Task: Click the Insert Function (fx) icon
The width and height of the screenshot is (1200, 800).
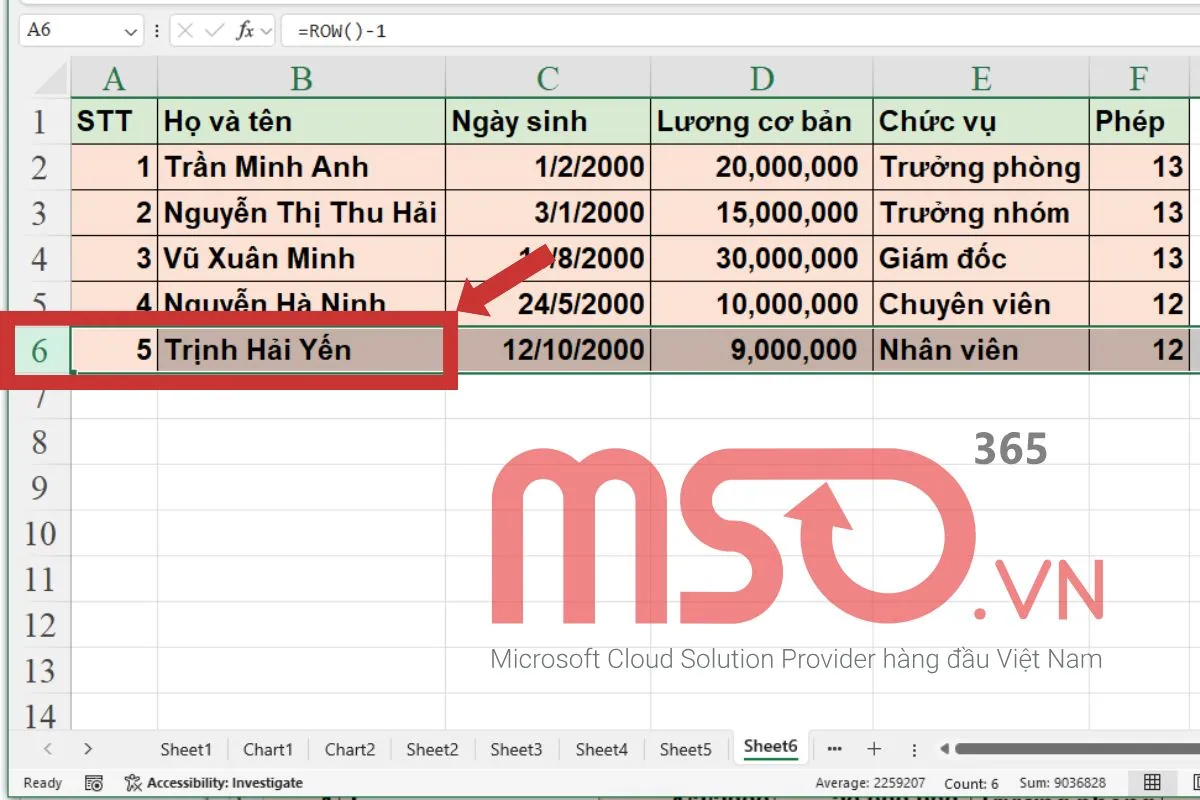Action: point(248,30)
